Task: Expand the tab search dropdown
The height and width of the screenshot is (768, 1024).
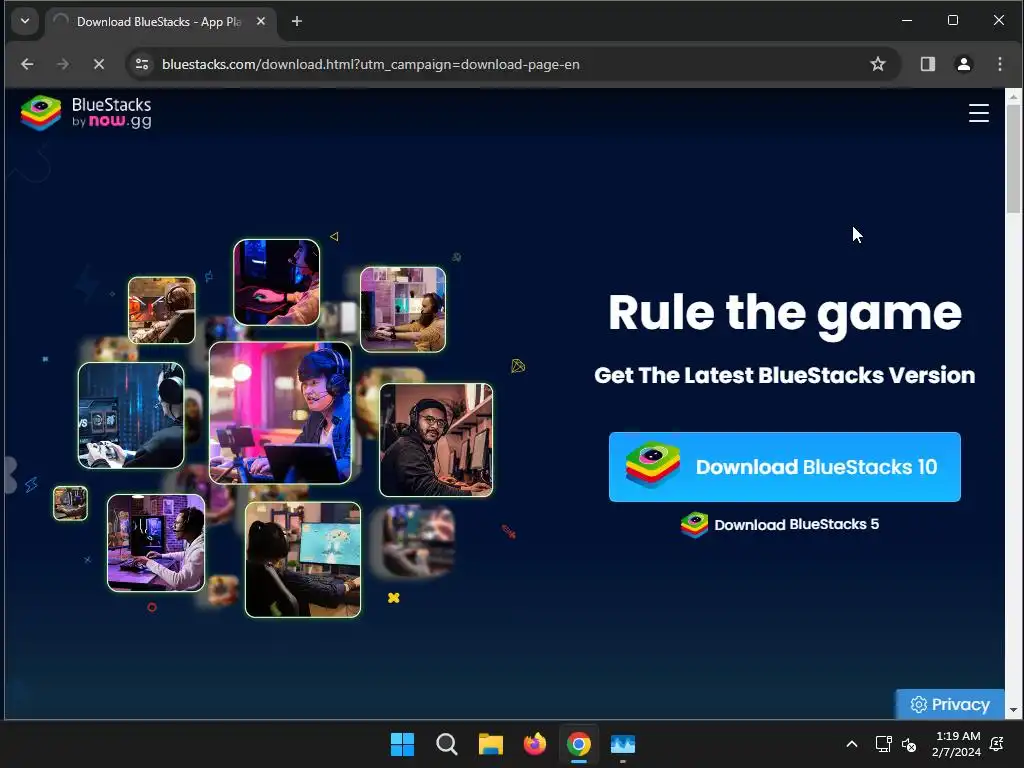Action: click(x=25, y=21)
